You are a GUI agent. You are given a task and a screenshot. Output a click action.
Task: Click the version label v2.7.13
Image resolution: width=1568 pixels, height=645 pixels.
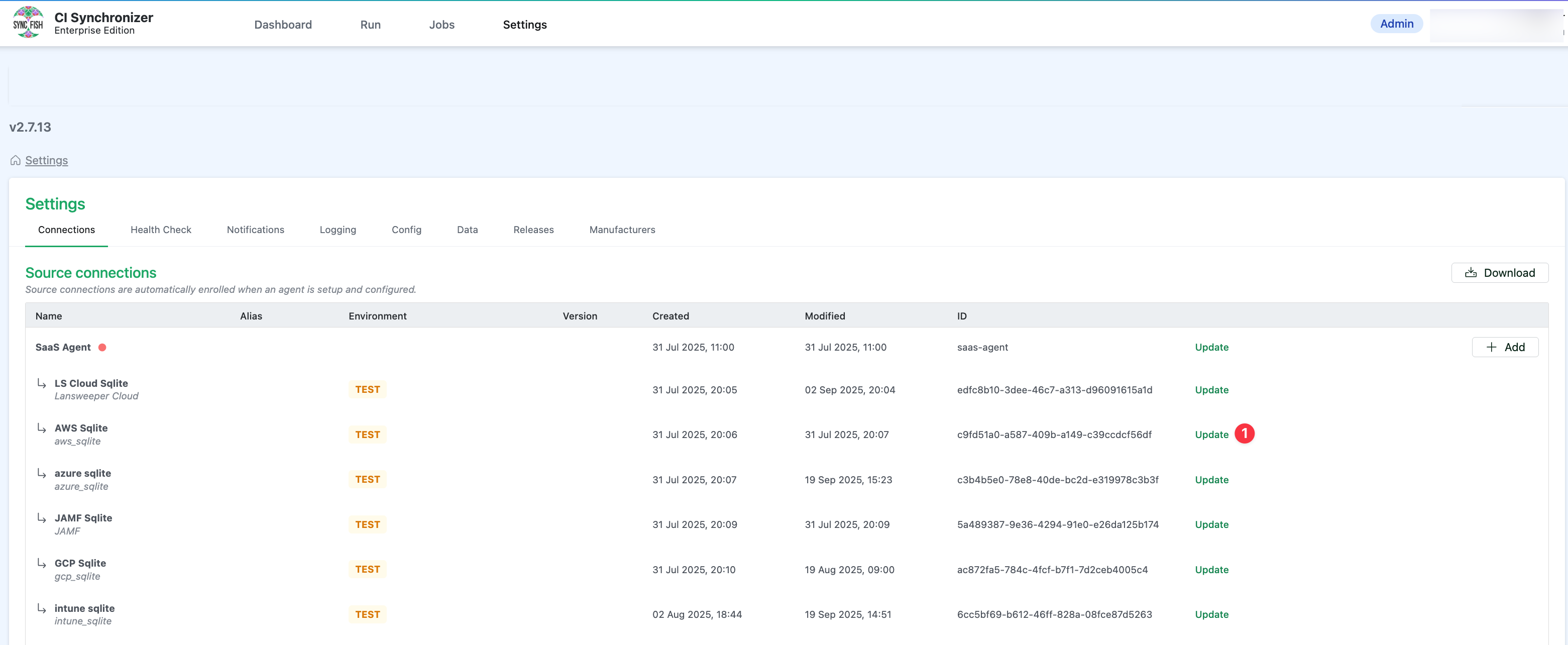point(30,127)
